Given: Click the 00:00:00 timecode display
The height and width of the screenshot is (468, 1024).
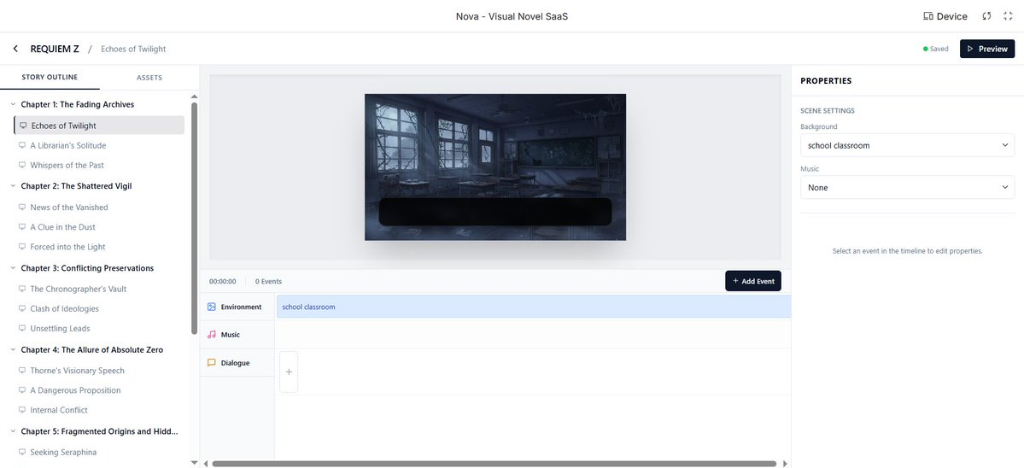Looking at the screenshot, I should (x=223, y=281).
